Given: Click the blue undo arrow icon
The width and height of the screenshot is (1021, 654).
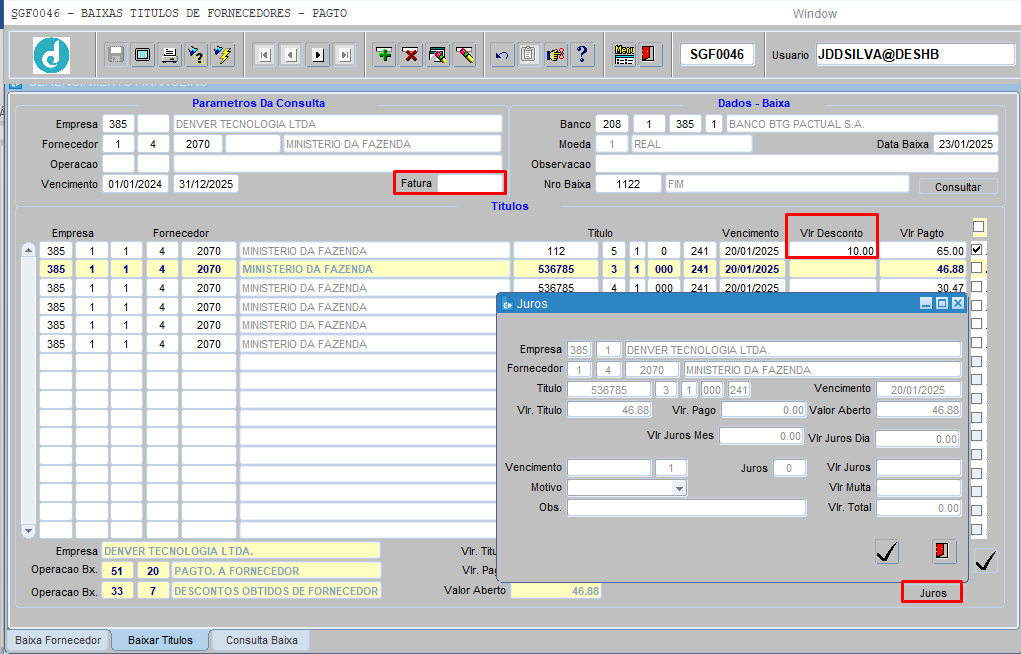Looking at the screenshot, I should 501,55.
